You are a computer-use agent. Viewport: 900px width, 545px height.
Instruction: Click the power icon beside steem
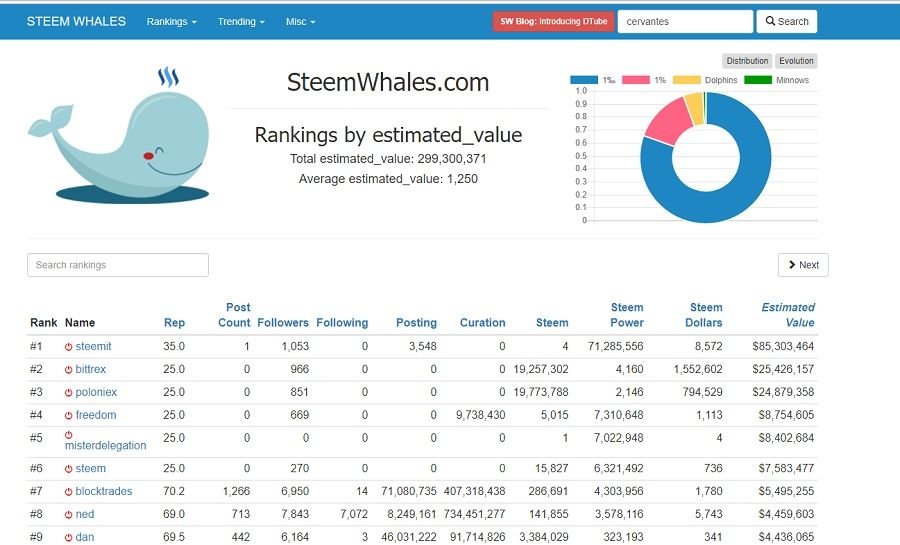(68, 469)
